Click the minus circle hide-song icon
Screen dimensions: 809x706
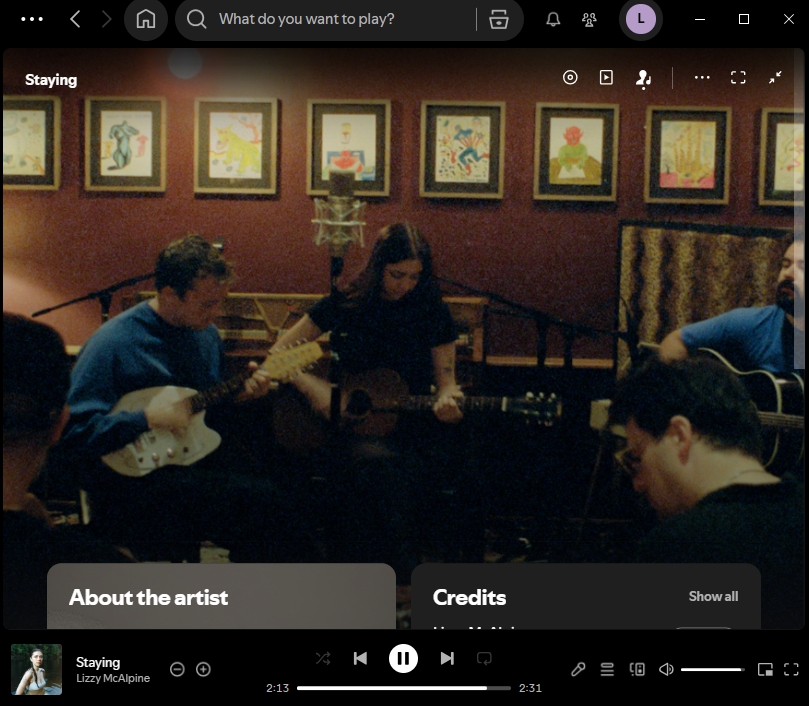[x=177, y=669]
